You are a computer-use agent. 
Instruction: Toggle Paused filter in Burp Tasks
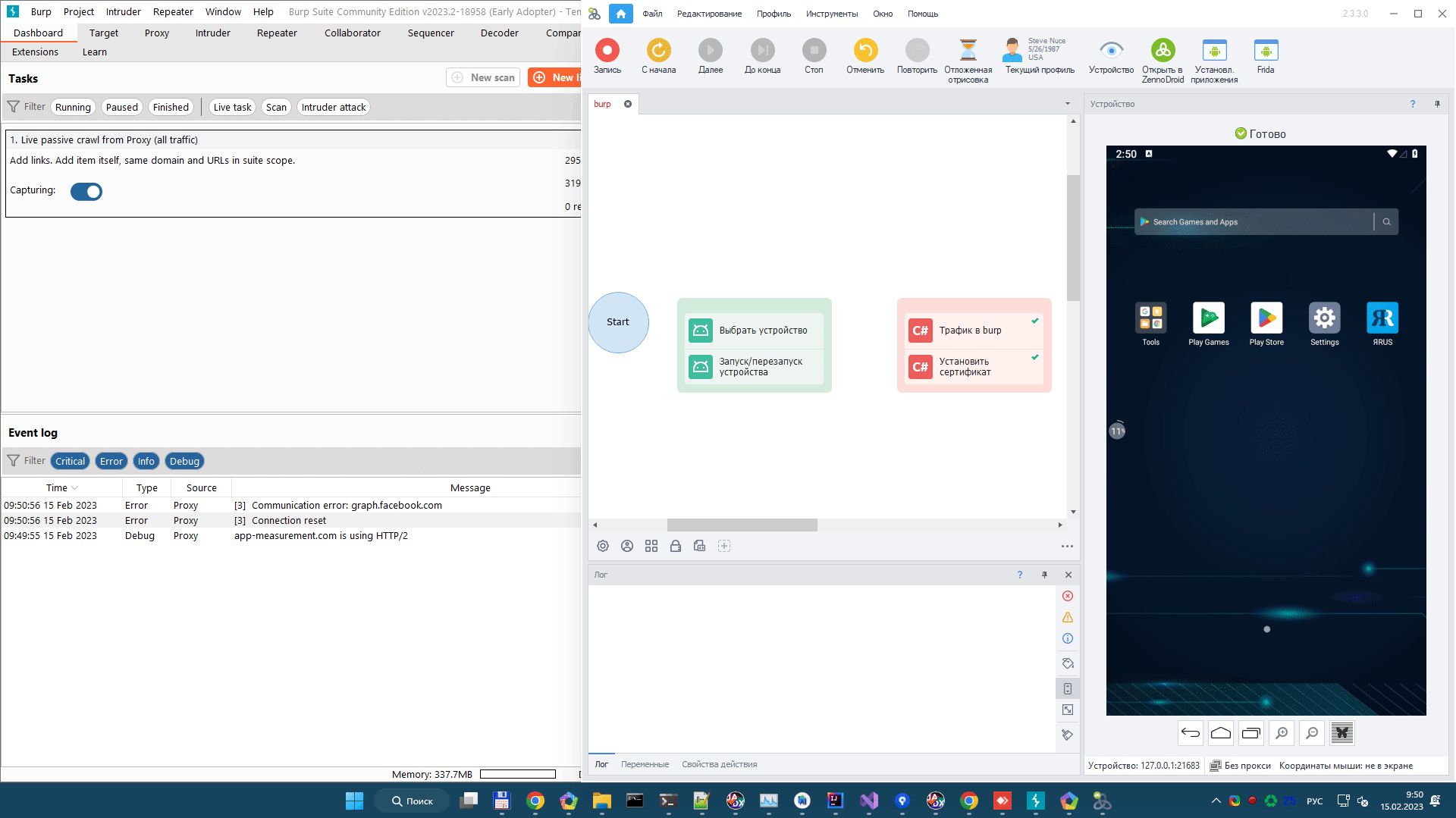122,107
